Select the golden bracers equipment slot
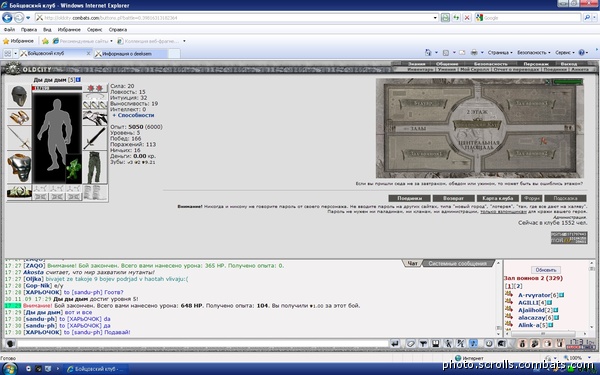This screenshot has height=375, width=600. point(19,117)
